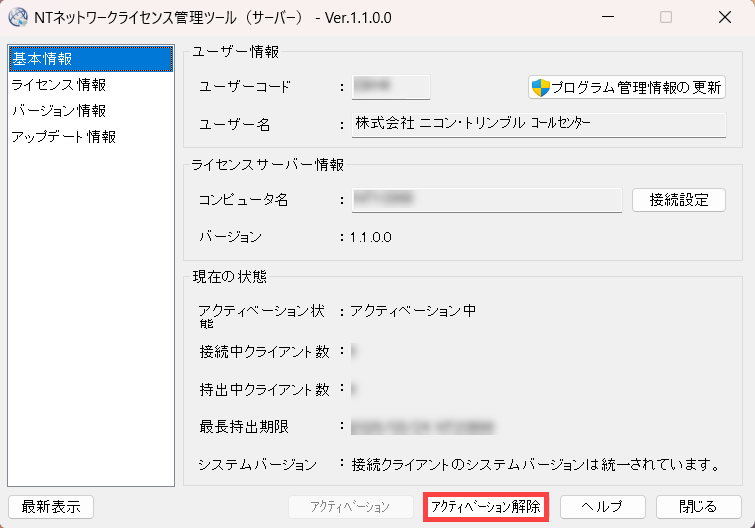Click the disabled maximize window icon

click(x=666, y=17)
